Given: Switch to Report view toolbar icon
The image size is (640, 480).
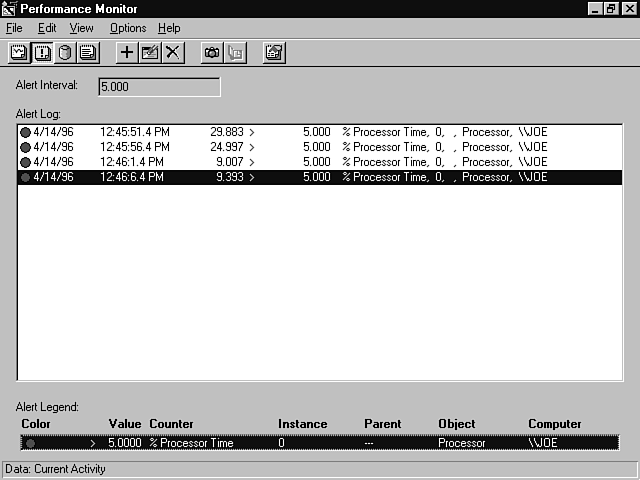Looking at the screenshot, I should pyautogui.click(x=88, y=53).
